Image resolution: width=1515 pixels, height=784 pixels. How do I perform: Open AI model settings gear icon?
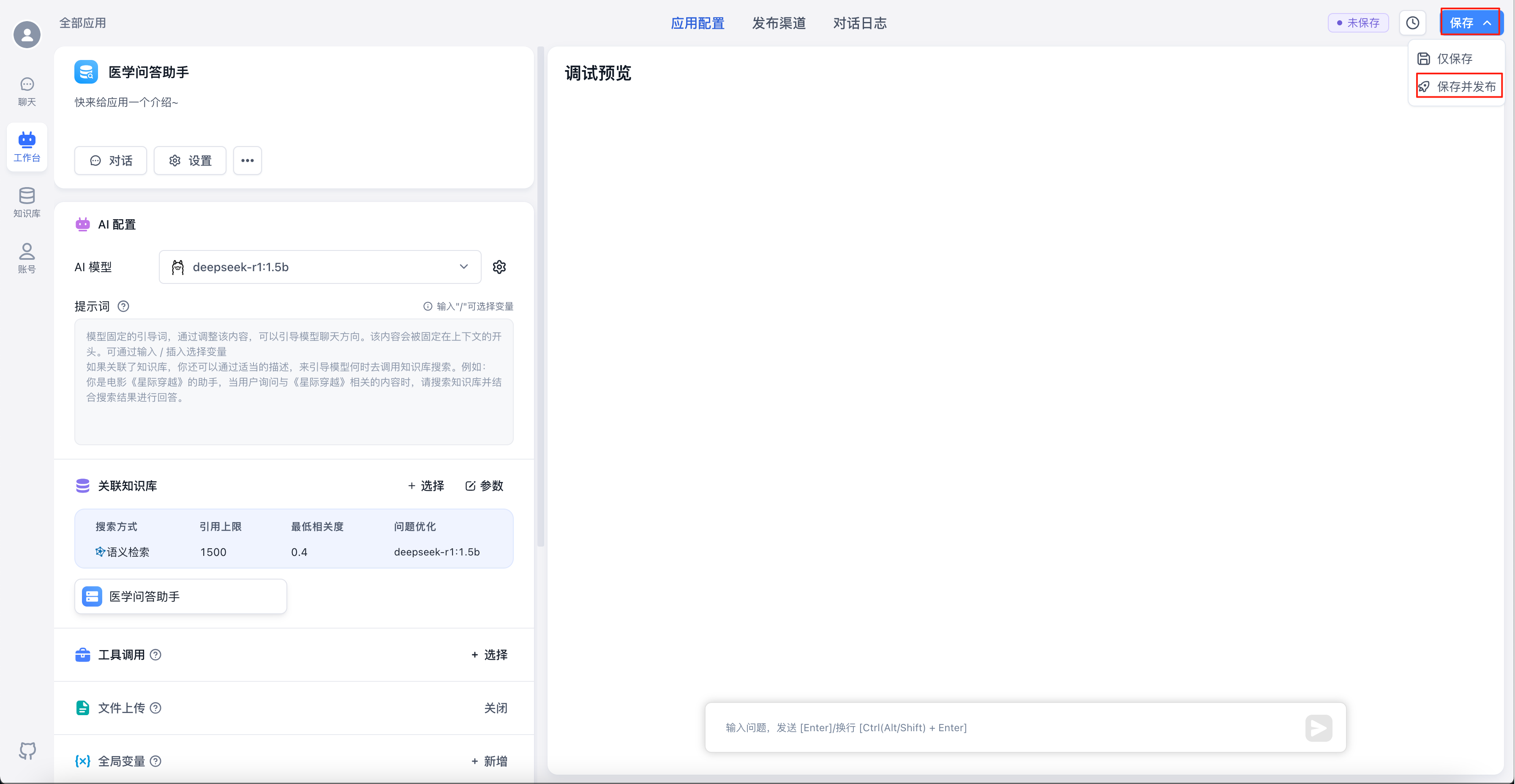pyautogui.click(x=499, y=267)
